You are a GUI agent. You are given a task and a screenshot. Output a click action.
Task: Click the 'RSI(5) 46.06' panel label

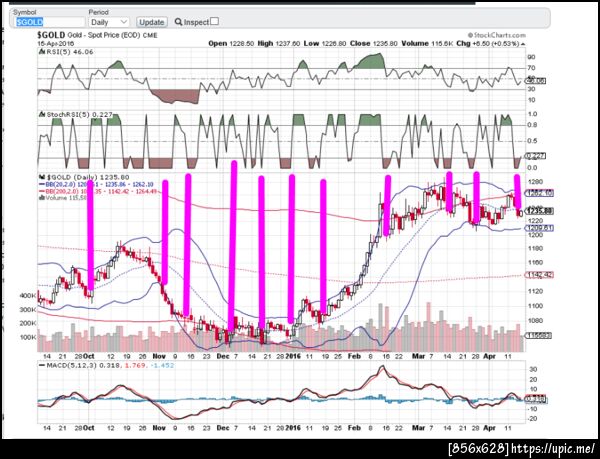click(x=68, y=52)
